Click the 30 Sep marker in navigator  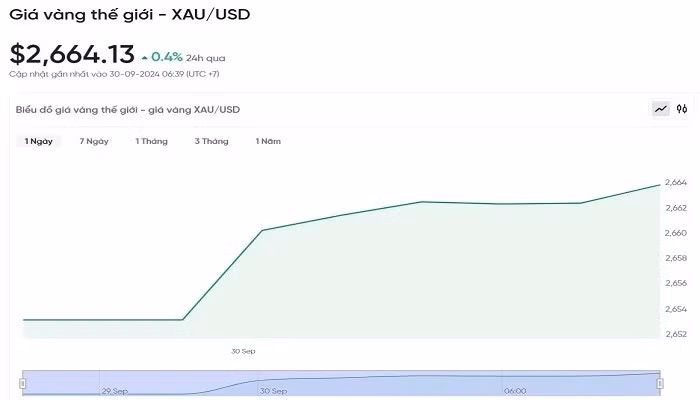pos(273,390)
